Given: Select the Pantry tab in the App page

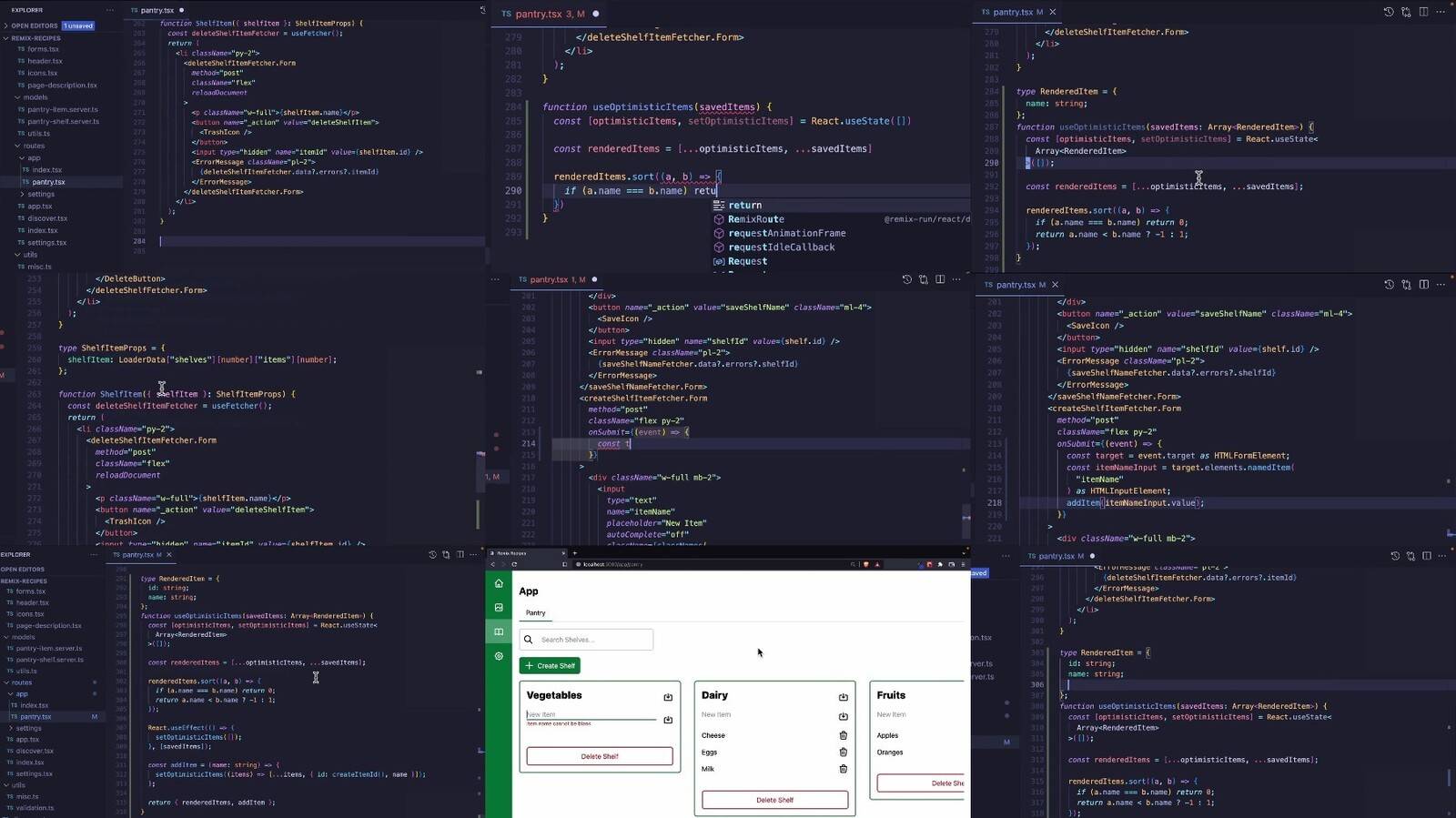Looking at the screenshot, I should [536, 612].
